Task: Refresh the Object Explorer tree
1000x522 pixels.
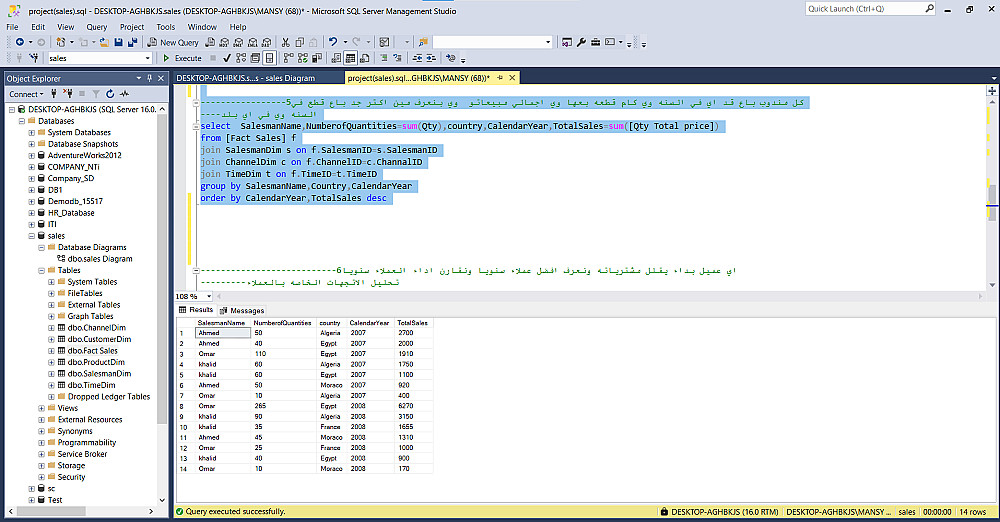Action: click(112, 94)
